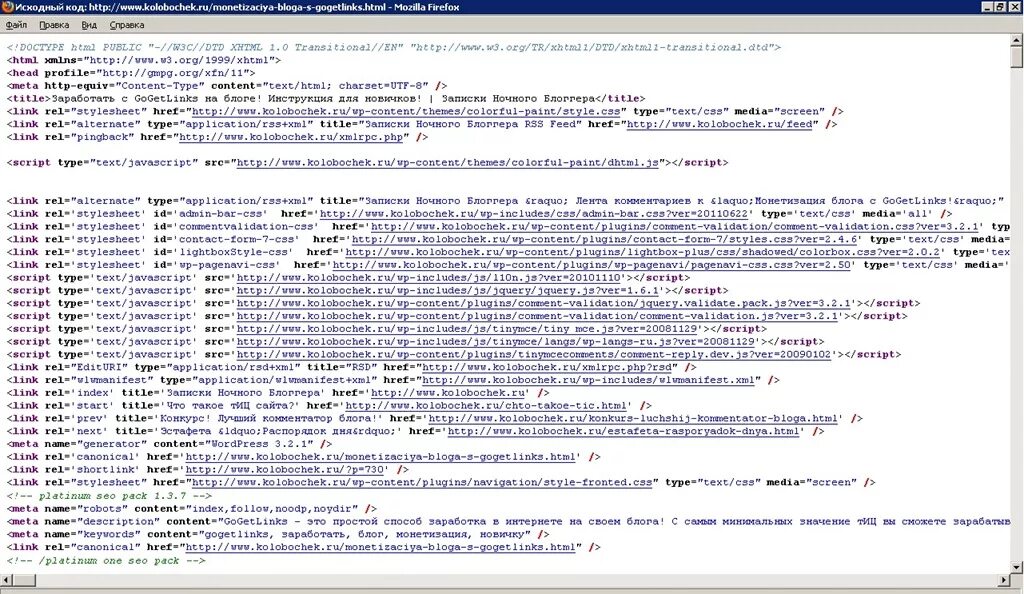The width and height of the screenshot is (1024, 594).
Task: Click the horizontal scrollbar right arrow
Action: 1004,580
